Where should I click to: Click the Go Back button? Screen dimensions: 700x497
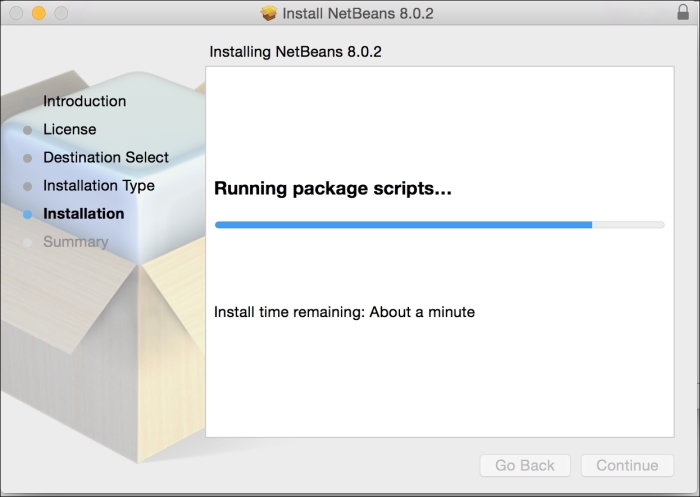click(x=525, y=465)
